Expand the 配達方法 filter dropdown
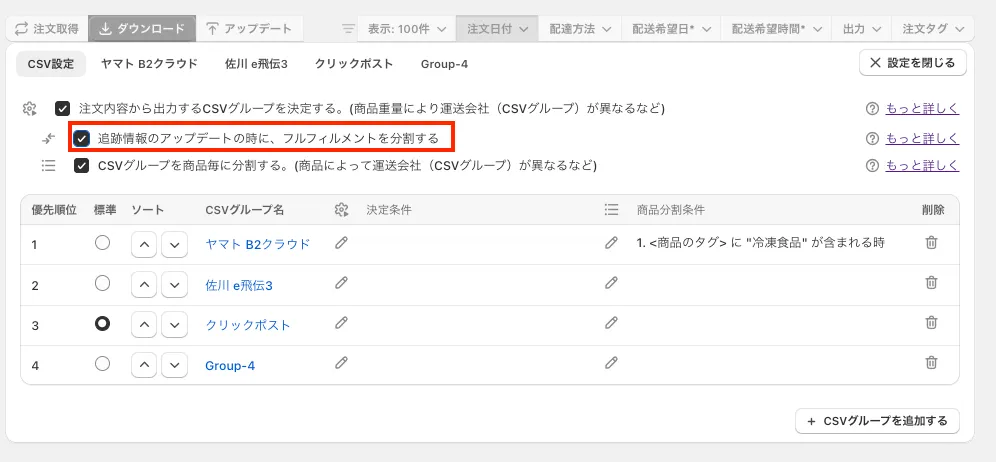Image resolution: width=996 pixels, height=462 pixels. pyautogui.click(x=578, y=29)
